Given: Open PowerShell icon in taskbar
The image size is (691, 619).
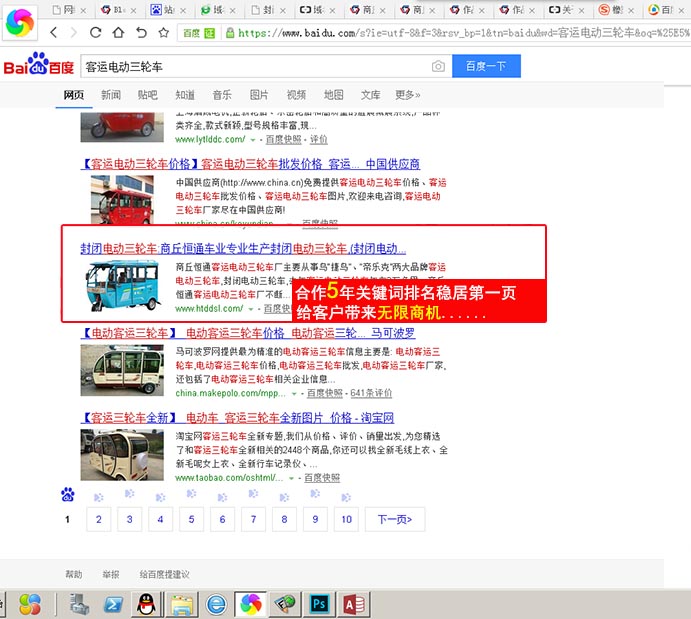Looking at the screenshot, I should tap(113, 604).
